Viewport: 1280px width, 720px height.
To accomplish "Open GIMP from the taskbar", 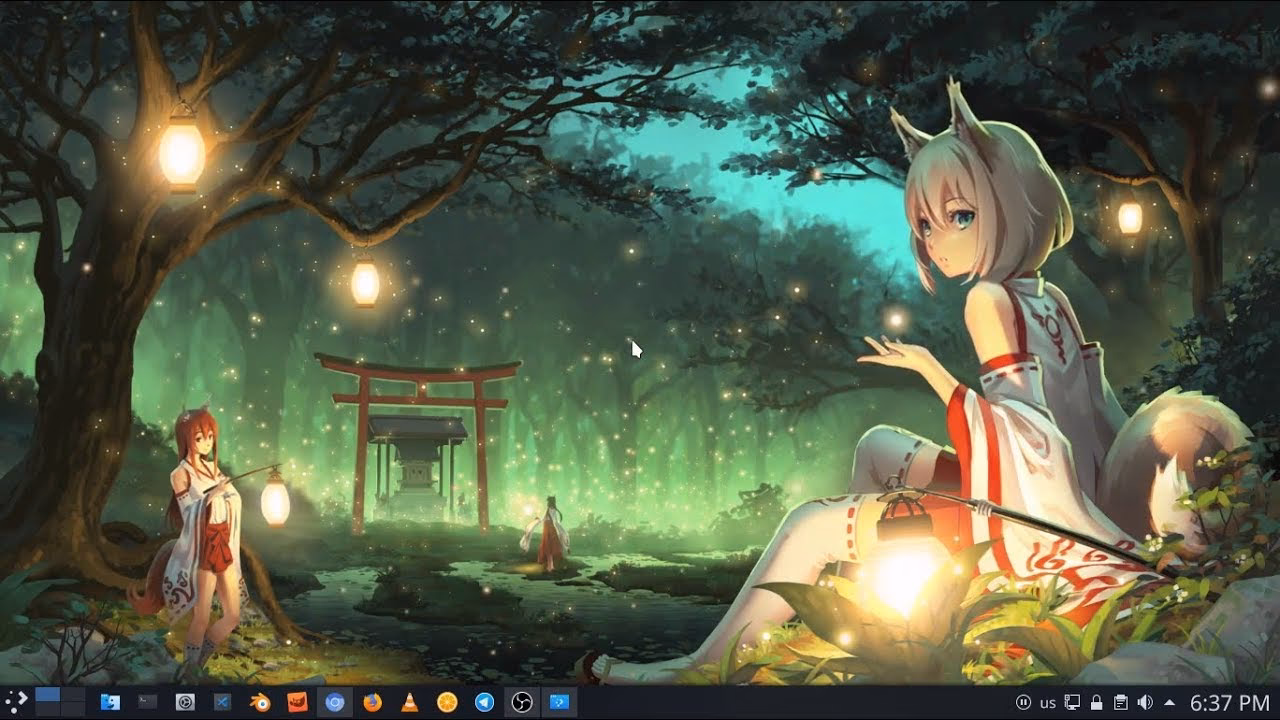I will [x=297, y=702].
